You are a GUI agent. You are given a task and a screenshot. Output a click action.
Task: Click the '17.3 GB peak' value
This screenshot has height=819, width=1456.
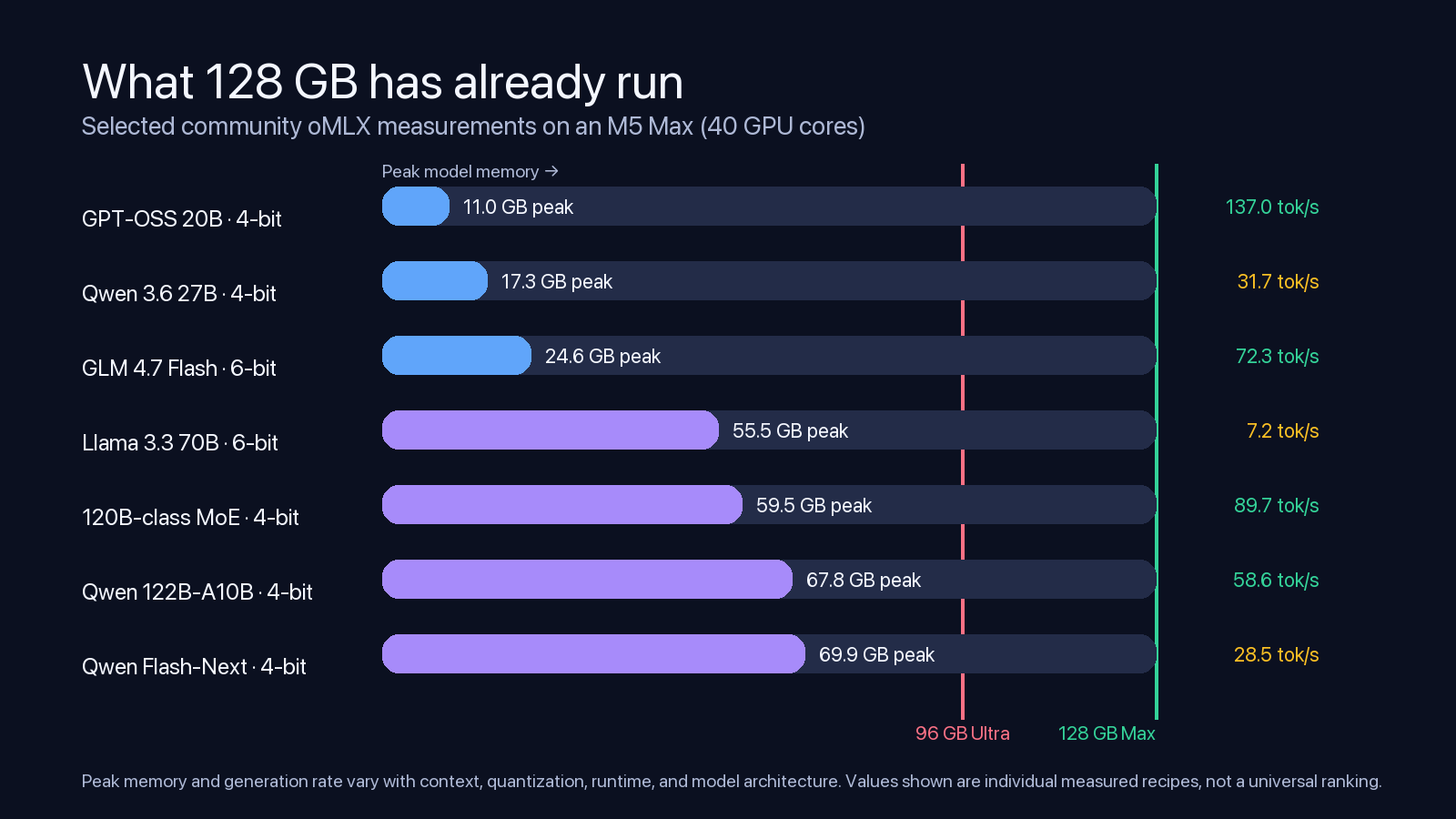(x=557, y=282)
